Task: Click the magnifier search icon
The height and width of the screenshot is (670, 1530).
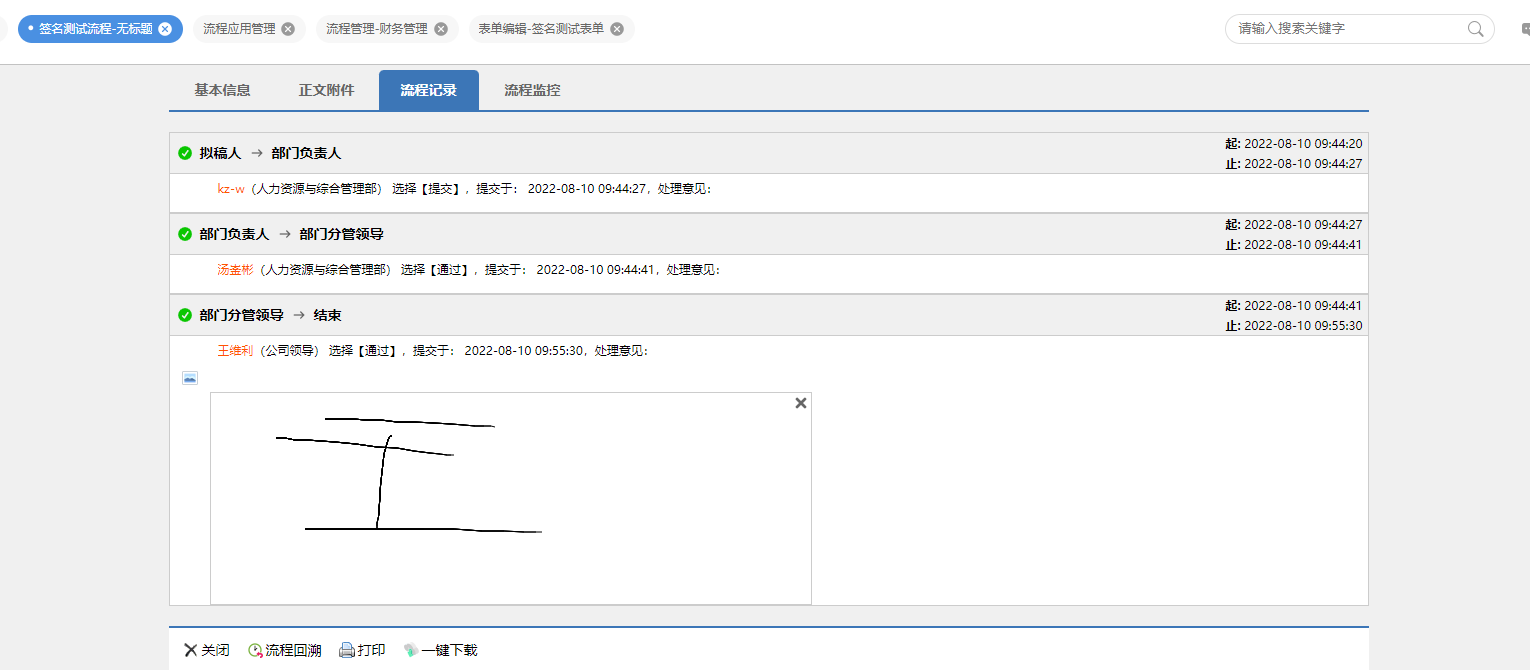Action: [x=1476, y=29]
